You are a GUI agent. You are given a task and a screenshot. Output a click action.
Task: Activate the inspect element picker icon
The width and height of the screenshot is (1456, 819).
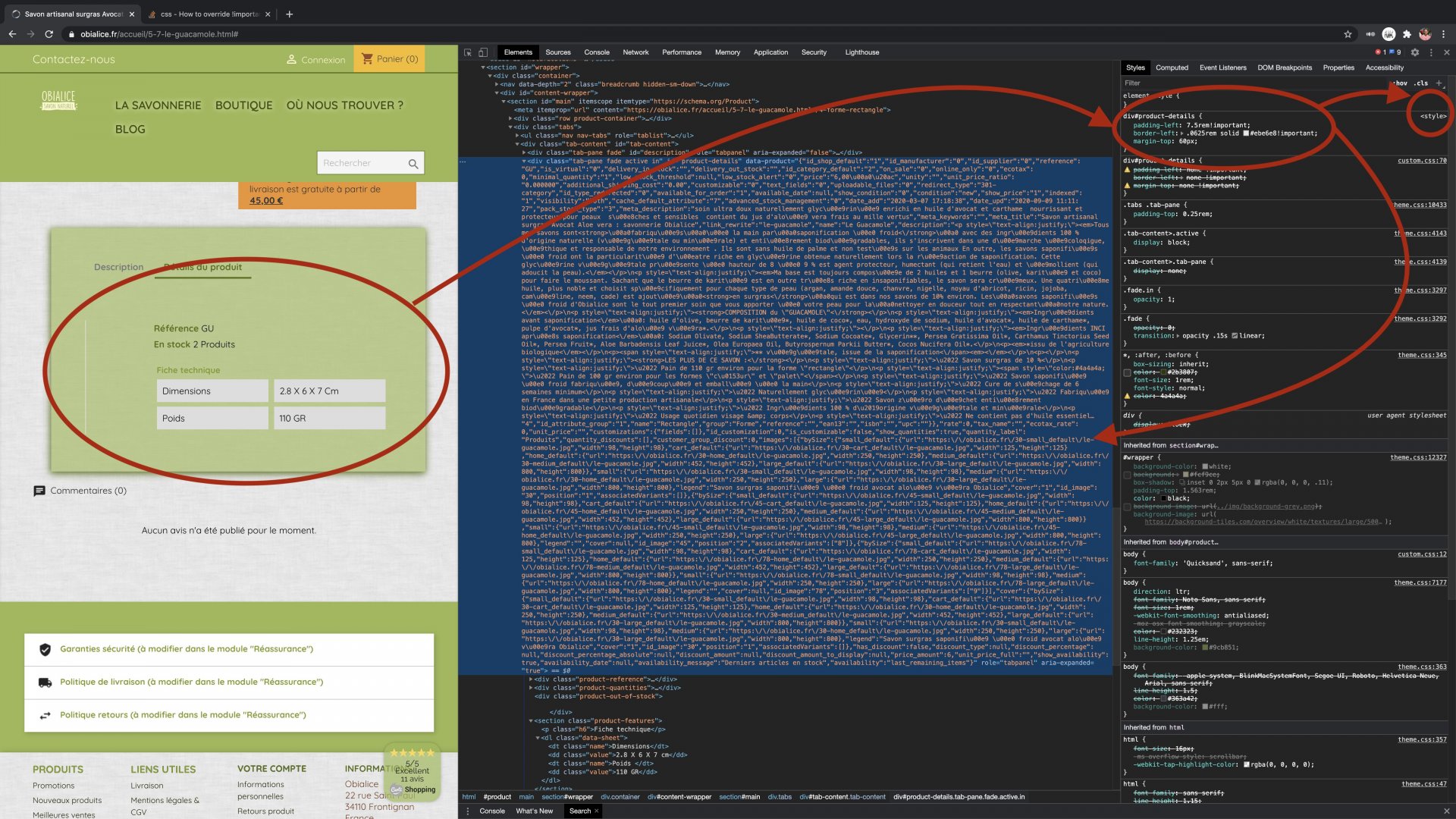click(468, 52)
